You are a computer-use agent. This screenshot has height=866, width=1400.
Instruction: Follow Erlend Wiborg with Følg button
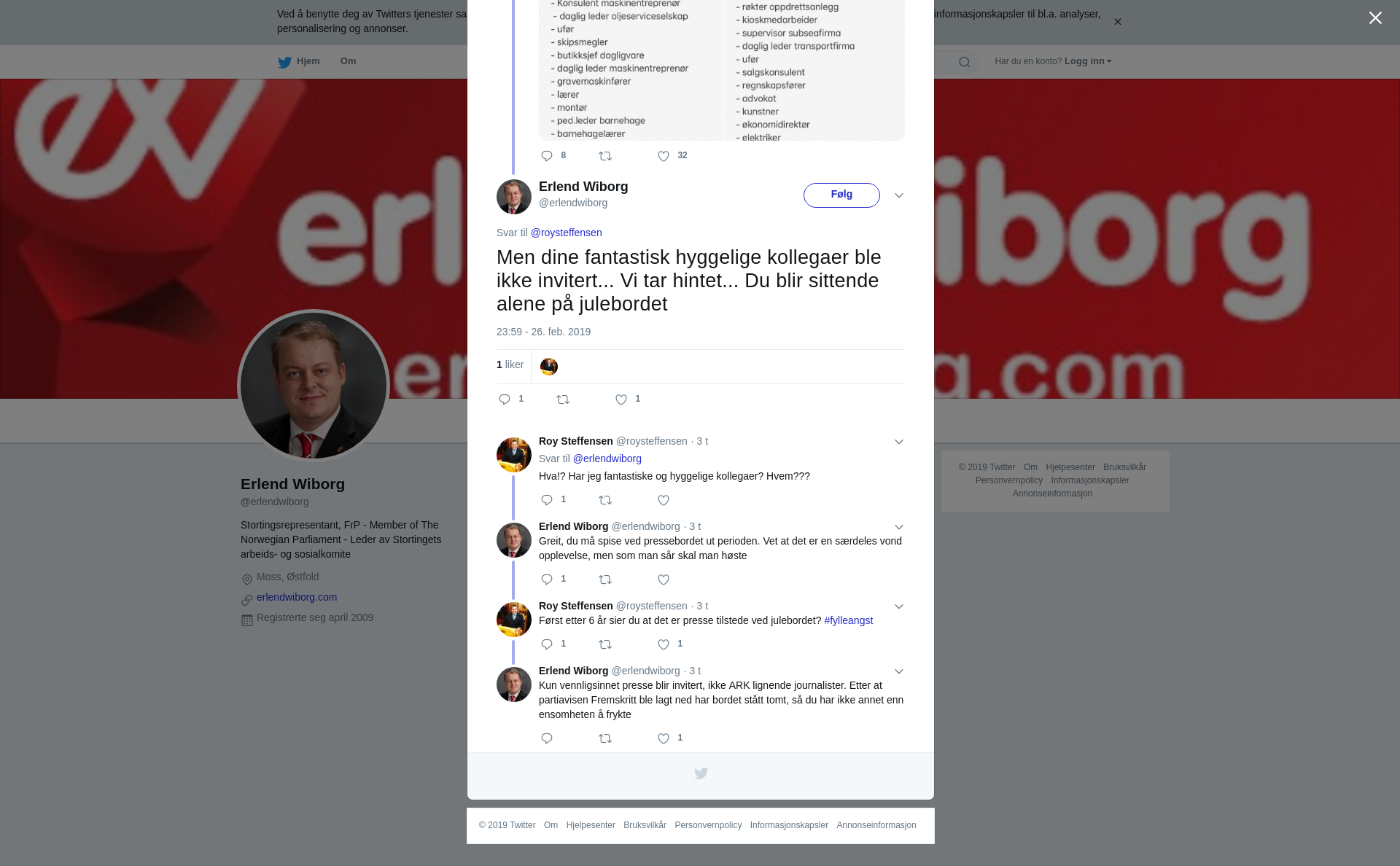click(x=841, y=195)
